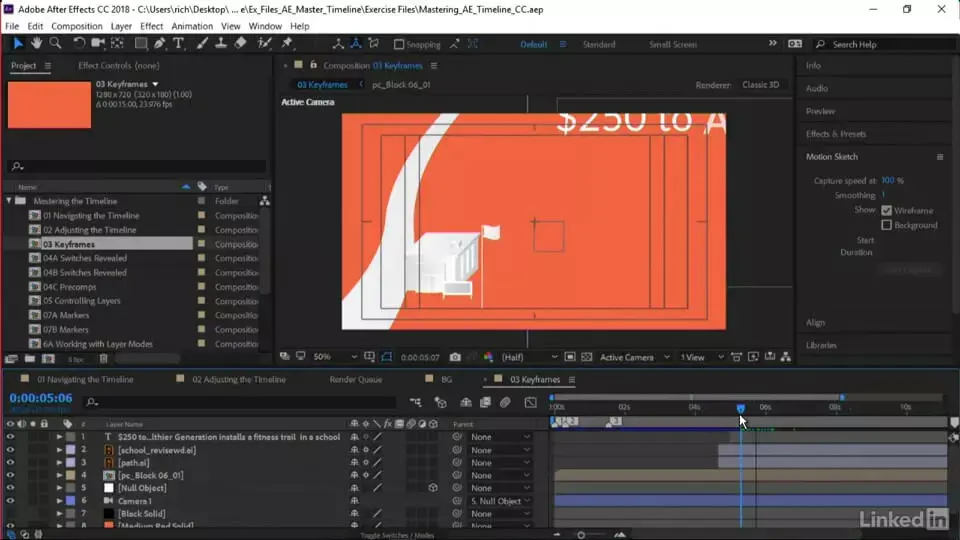Toggle the Snapping checkbox in toolbar
Image resolution: width=960 pixels, height=540 pixels.
tap(399, 44)
